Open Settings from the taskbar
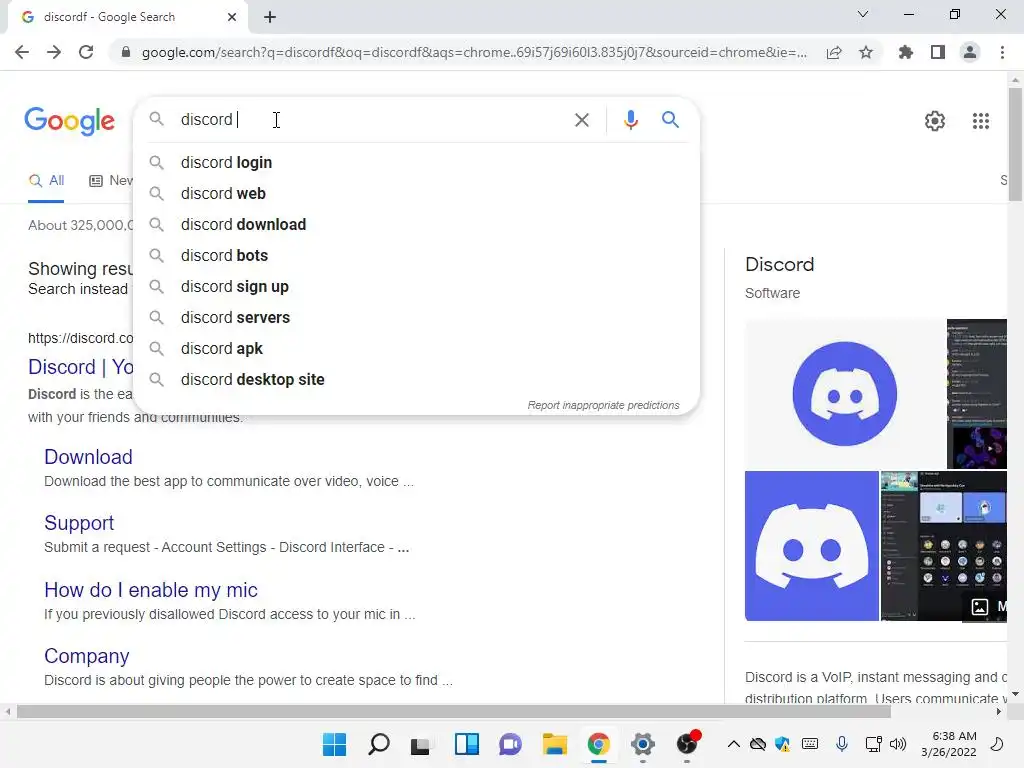The image size is (1024, 768). 643,744
